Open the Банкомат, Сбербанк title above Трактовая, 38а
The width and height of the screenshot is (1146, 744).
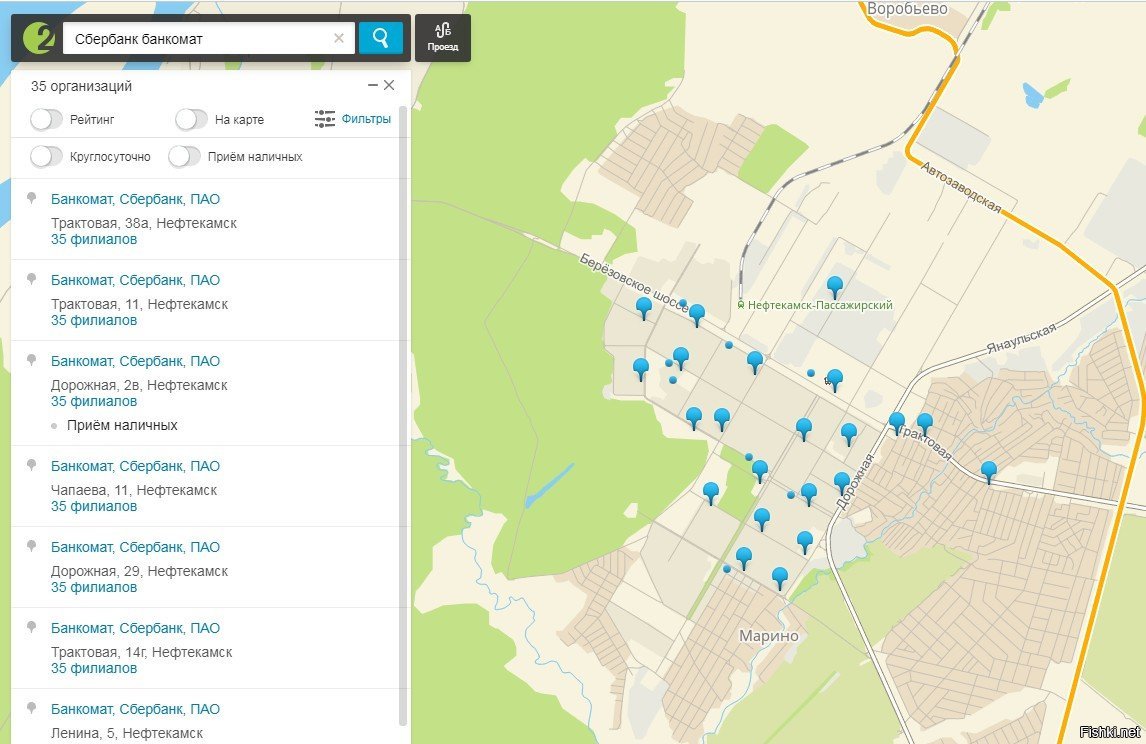coord(135,200)
